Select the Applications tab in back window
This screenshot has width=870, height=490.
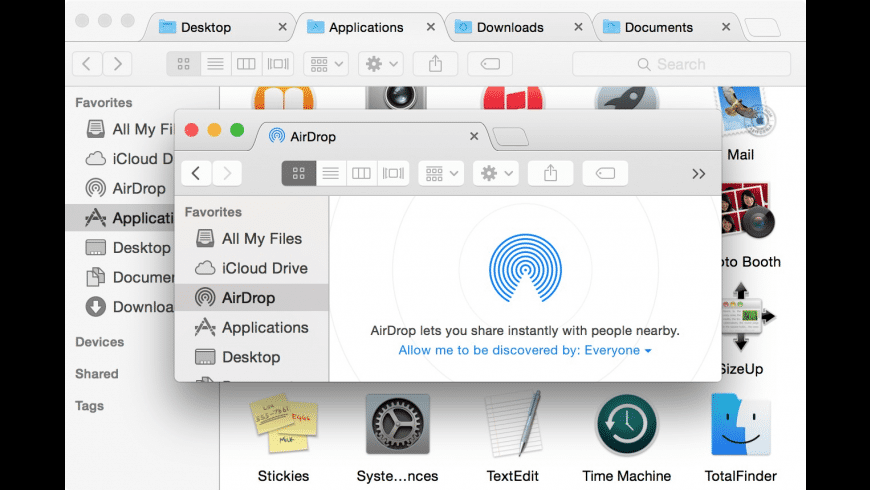pyautogui.click(x=366, y=27)
